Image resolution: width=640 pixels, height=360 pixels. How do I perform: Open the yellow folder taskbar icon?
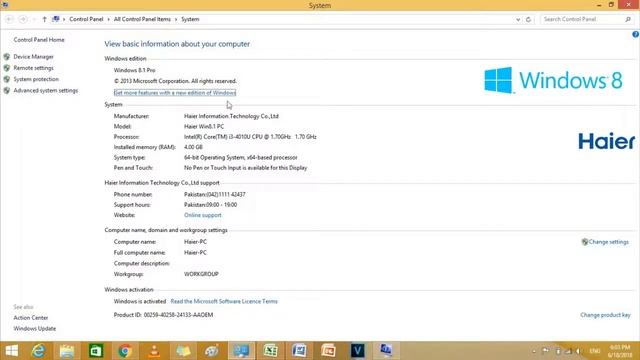(183, 351)
